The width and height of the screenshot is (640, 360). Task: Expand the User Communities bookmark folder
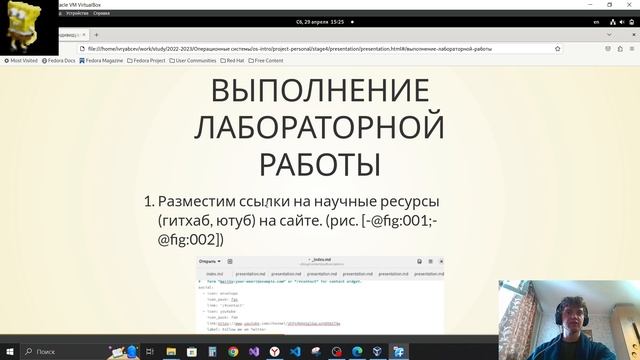tap(193, 60)
